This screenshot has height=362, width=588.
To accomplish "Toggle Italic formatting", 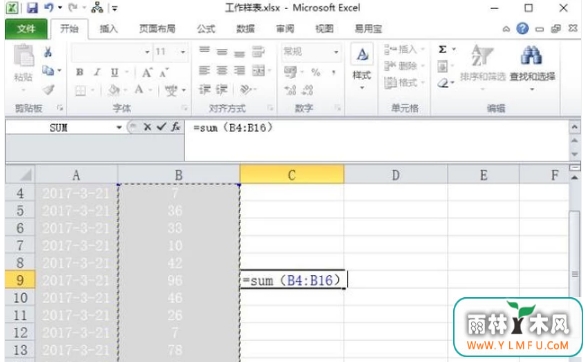I will 97,72.
